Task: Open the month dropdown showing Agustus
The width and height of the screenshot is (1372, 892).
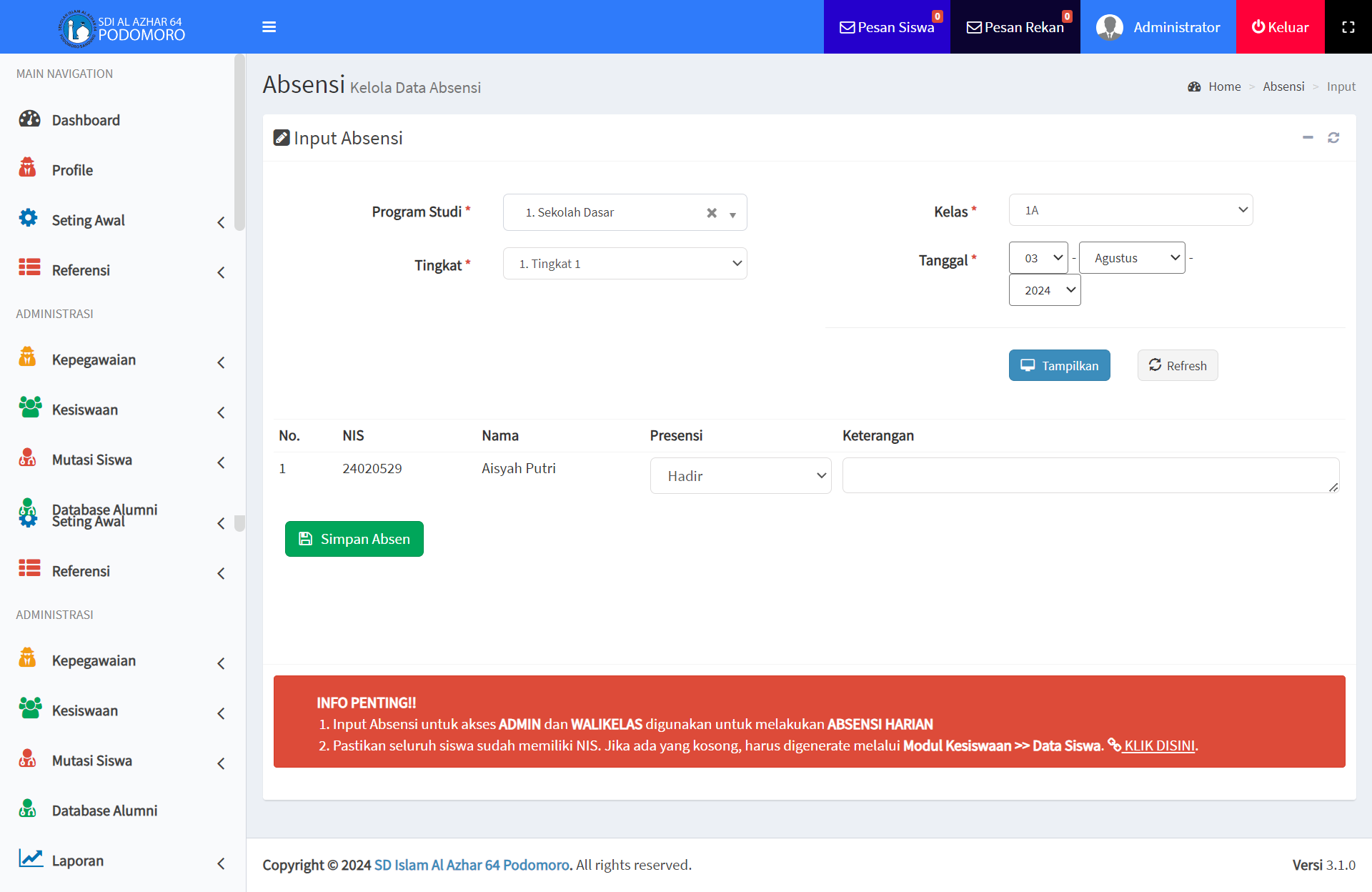Action: 1131,258
